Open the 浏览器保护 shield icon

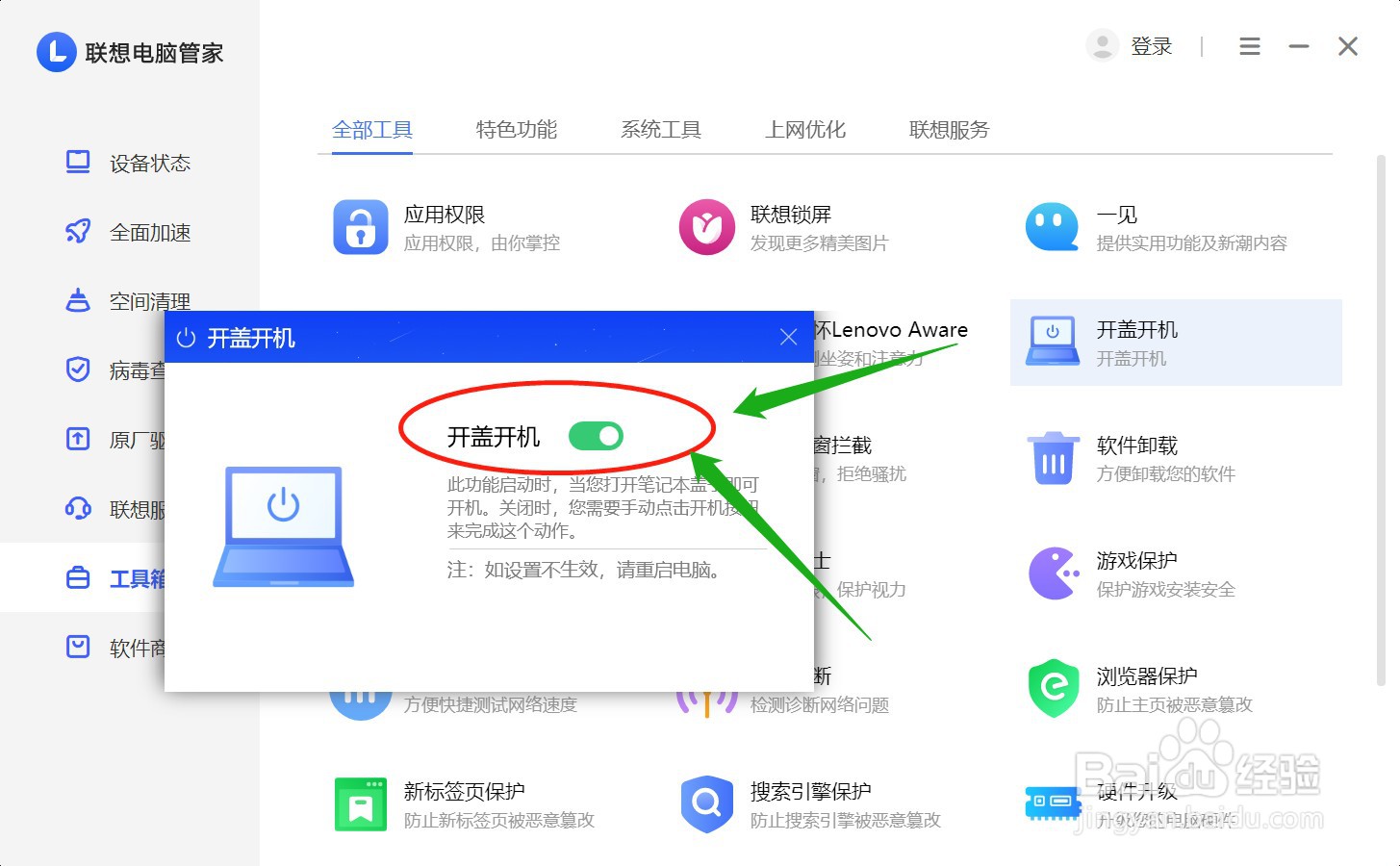1054,688
